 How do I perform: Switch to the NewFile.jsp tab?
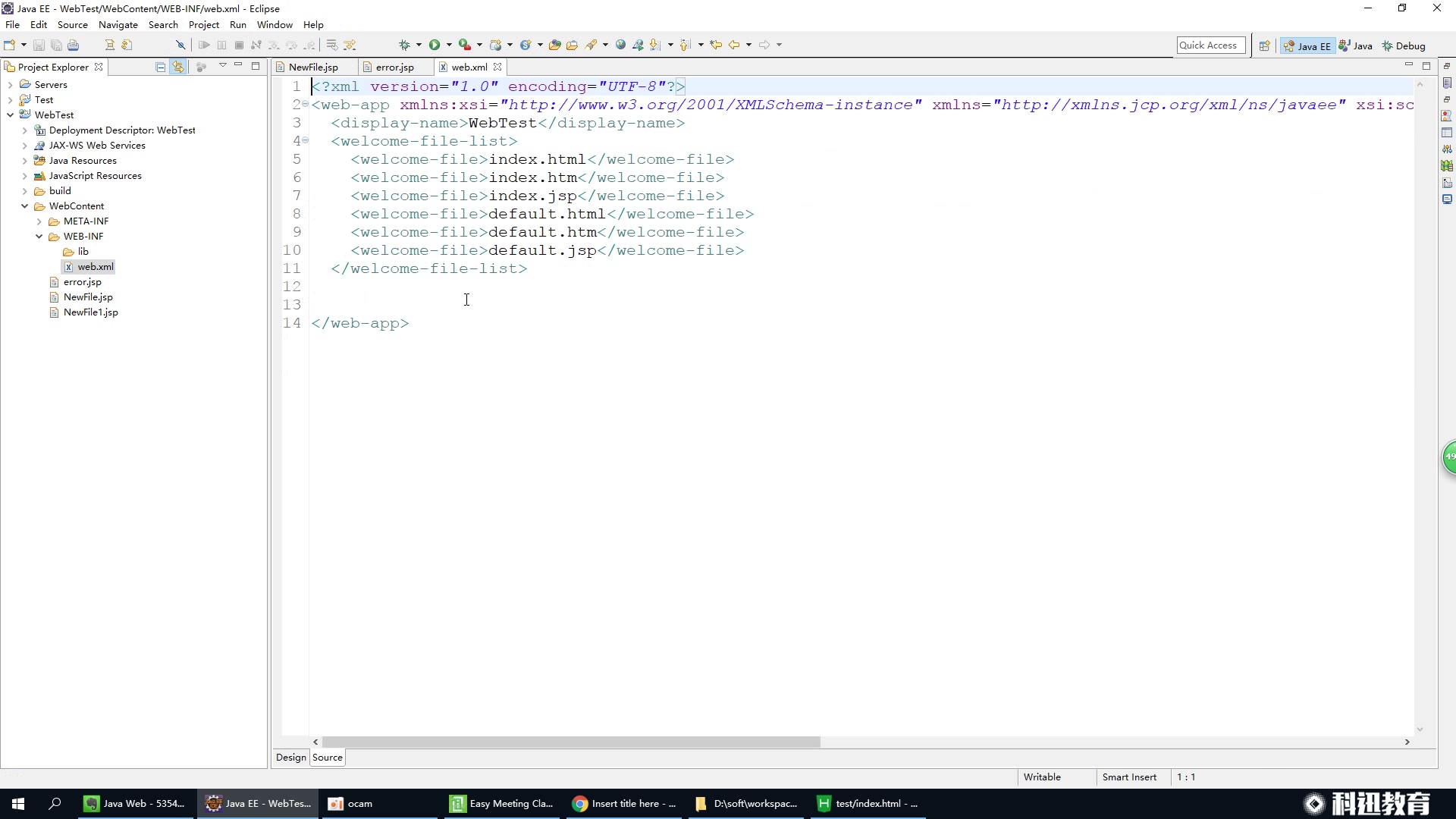click(314, 67)
